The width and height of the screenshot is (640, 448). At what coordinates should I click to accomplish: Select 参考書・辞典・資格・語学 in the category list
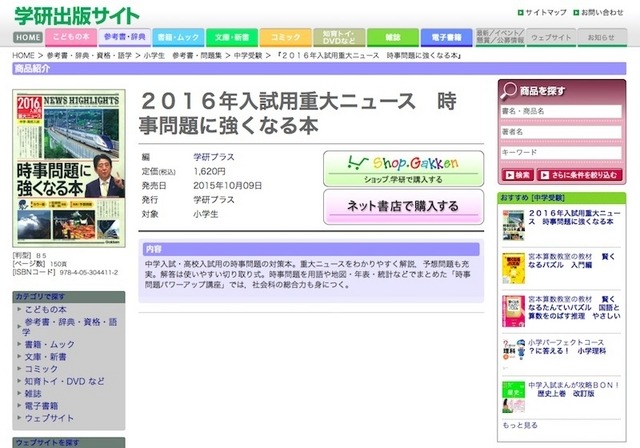pos(70,327)
